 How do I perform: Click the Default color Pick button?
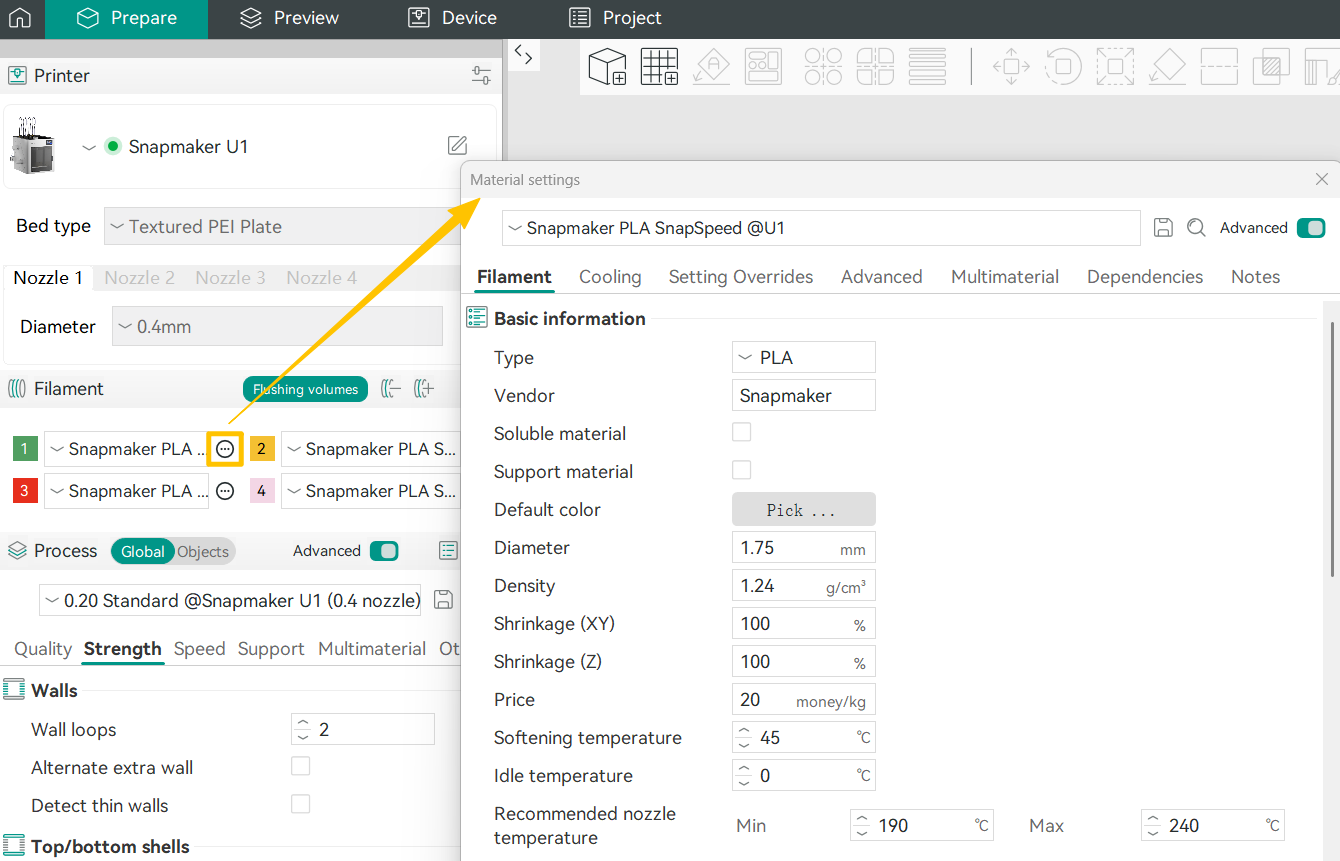(803, 510)
